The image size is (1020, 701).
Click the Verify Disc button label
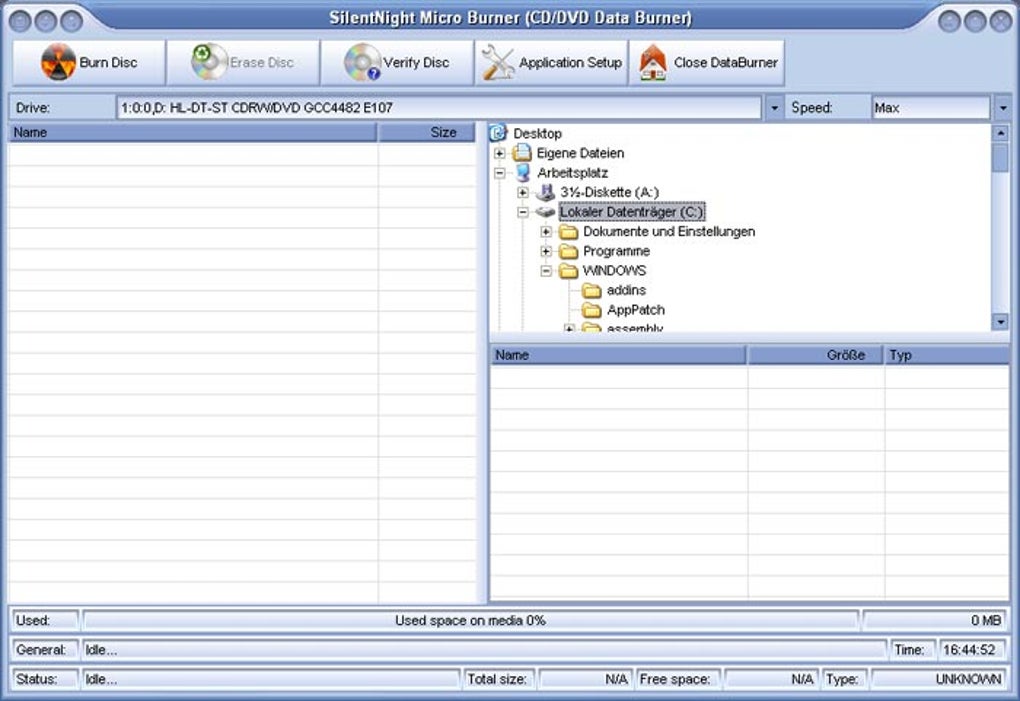tap(416, 62)
